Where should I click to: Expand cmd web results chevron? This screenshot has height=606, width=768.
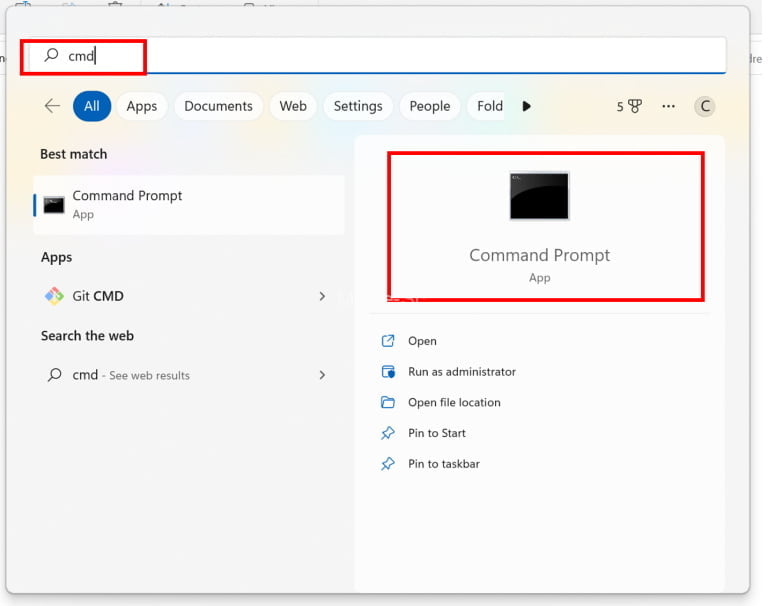[x=322, y=375]
